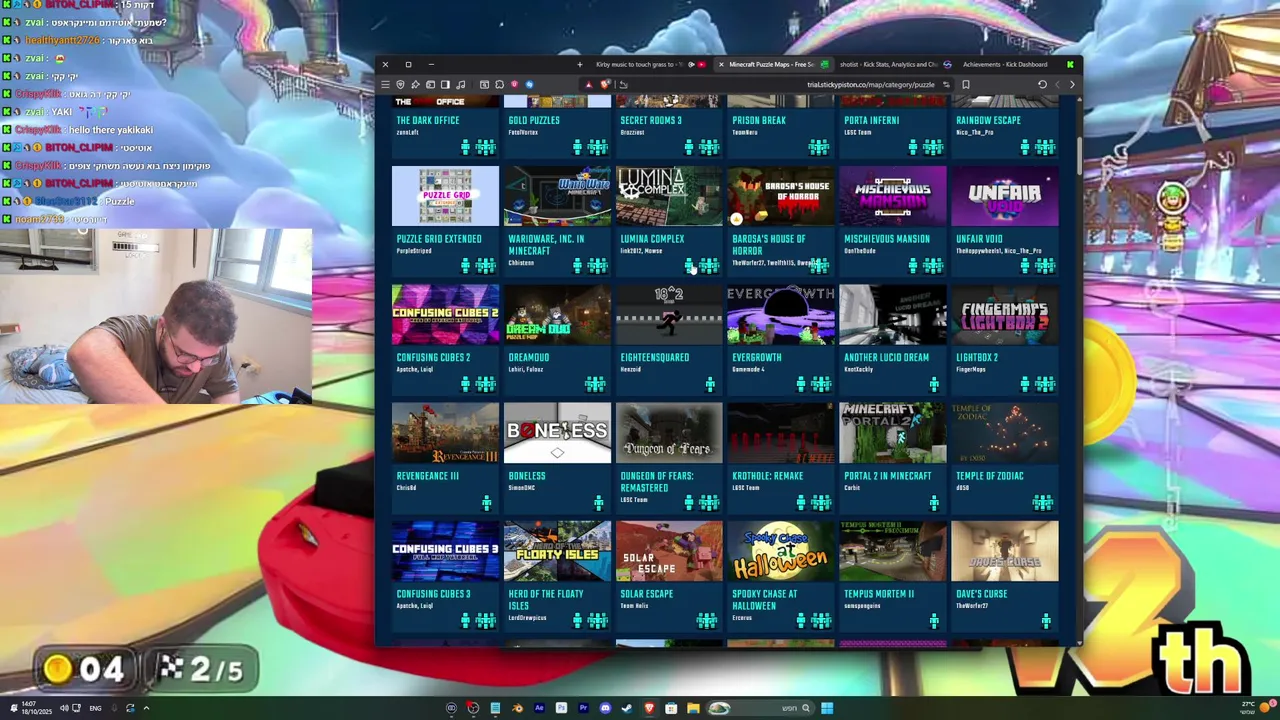Open the extensions puzzle-piece icon
Screen dimensions: 1280x720
[499, 84]
